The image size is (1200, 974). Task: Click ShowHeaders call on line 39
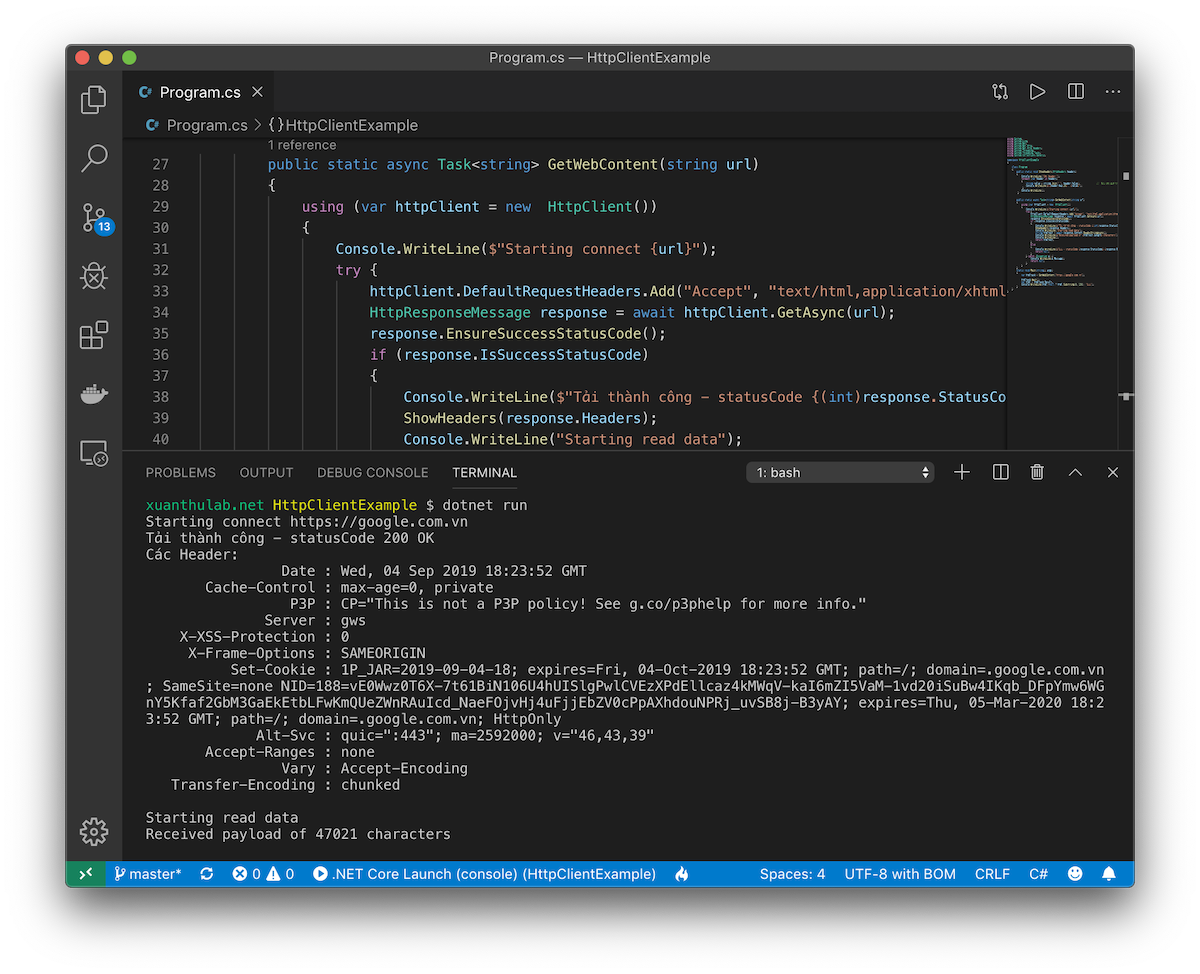coord(450,418)
